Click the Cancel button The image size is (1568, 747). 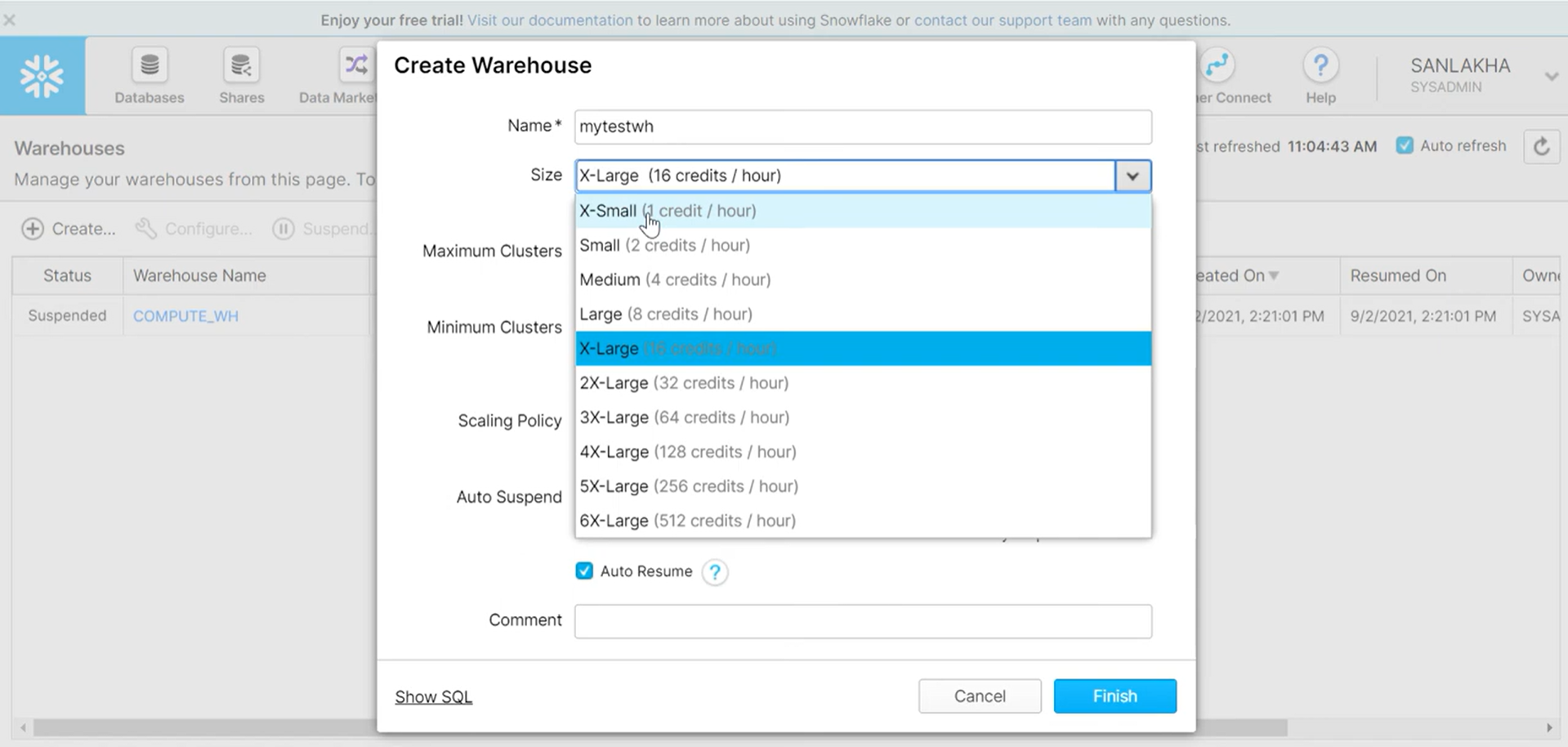[x=980, y=696]
